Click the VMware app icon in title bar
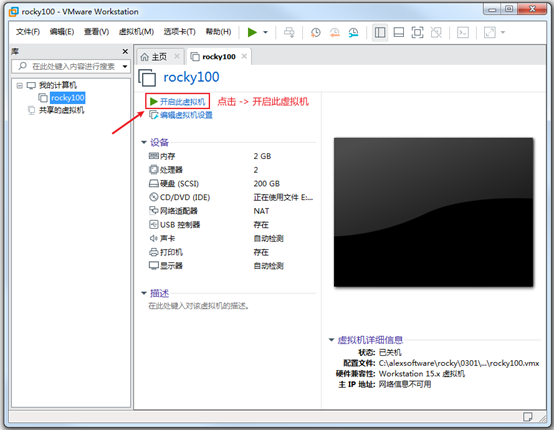 [14, 12]
